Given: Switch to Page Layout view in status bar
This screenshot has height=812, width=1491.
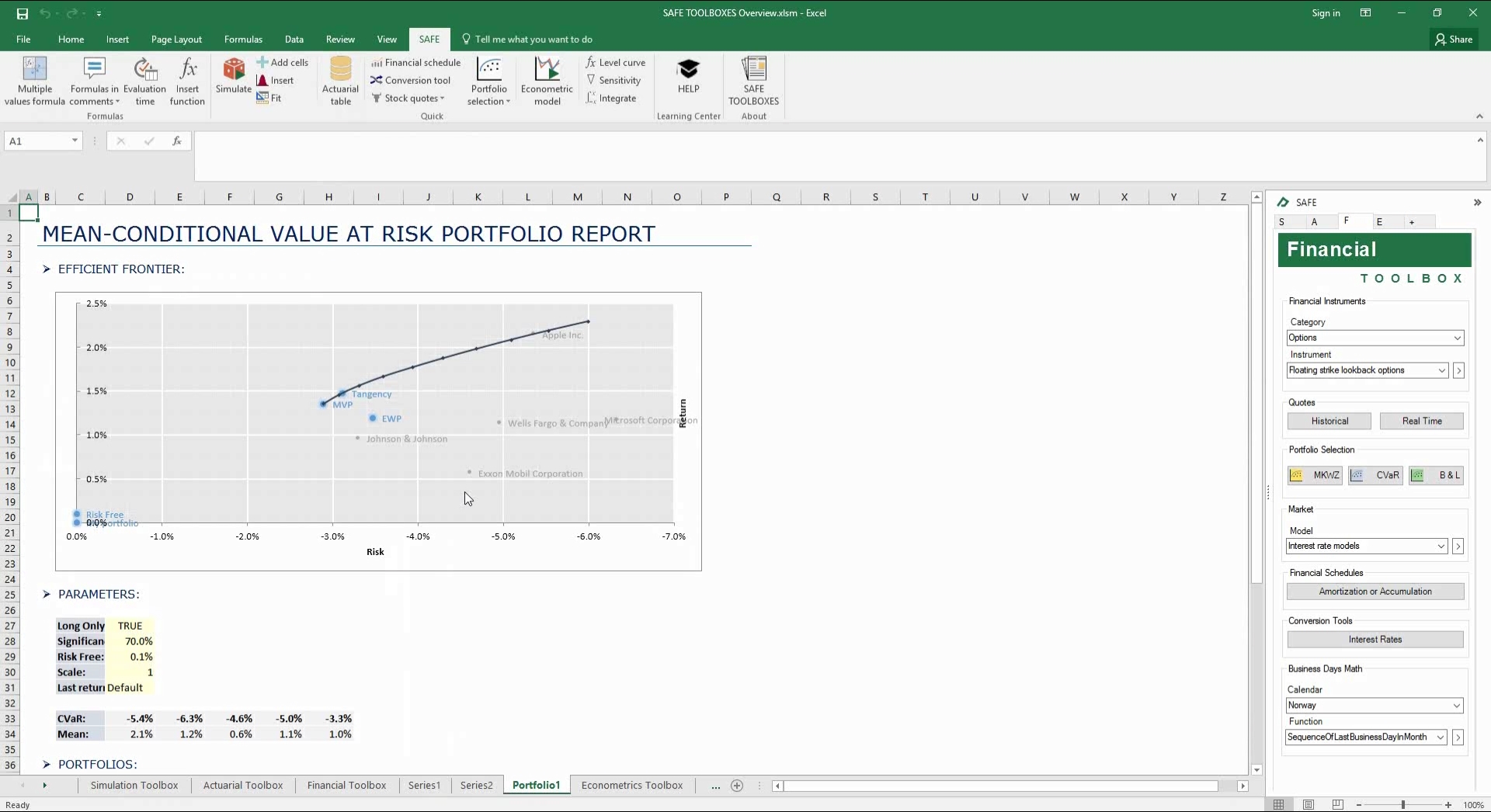Looking at the screenshot, I should 1309,804.
